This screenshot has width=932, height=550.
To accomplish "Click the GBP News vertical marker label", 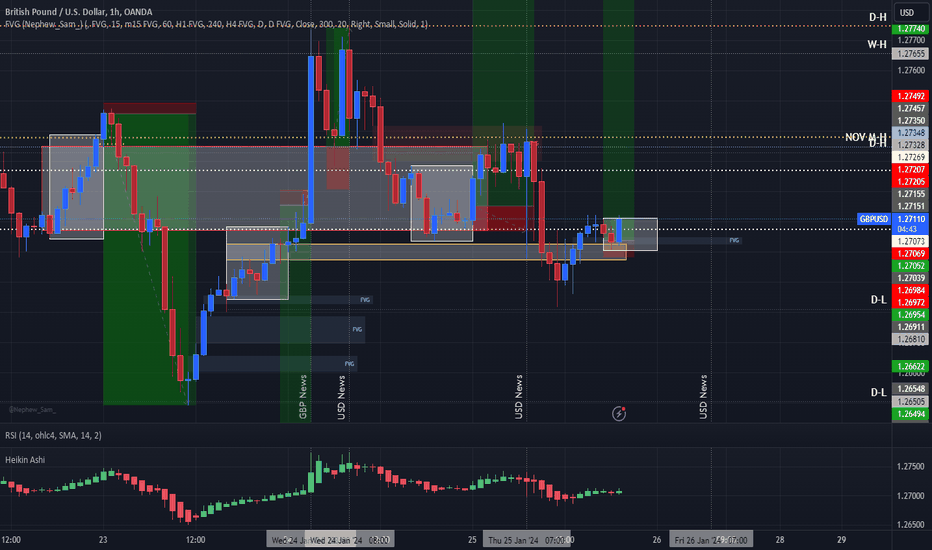I will tap(303, 397).
